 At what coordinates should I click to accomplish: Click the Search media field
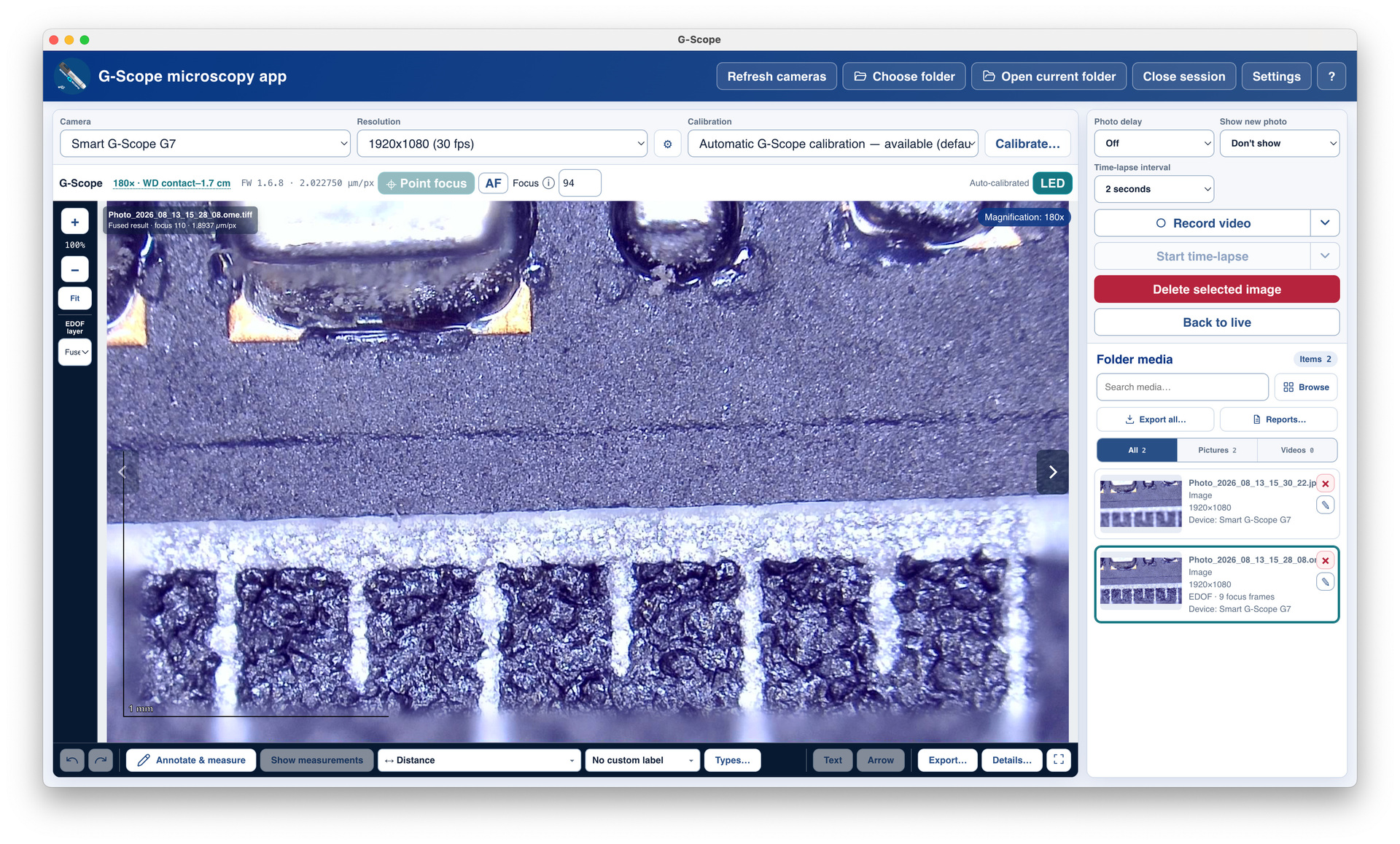(x=1182, y=387)
